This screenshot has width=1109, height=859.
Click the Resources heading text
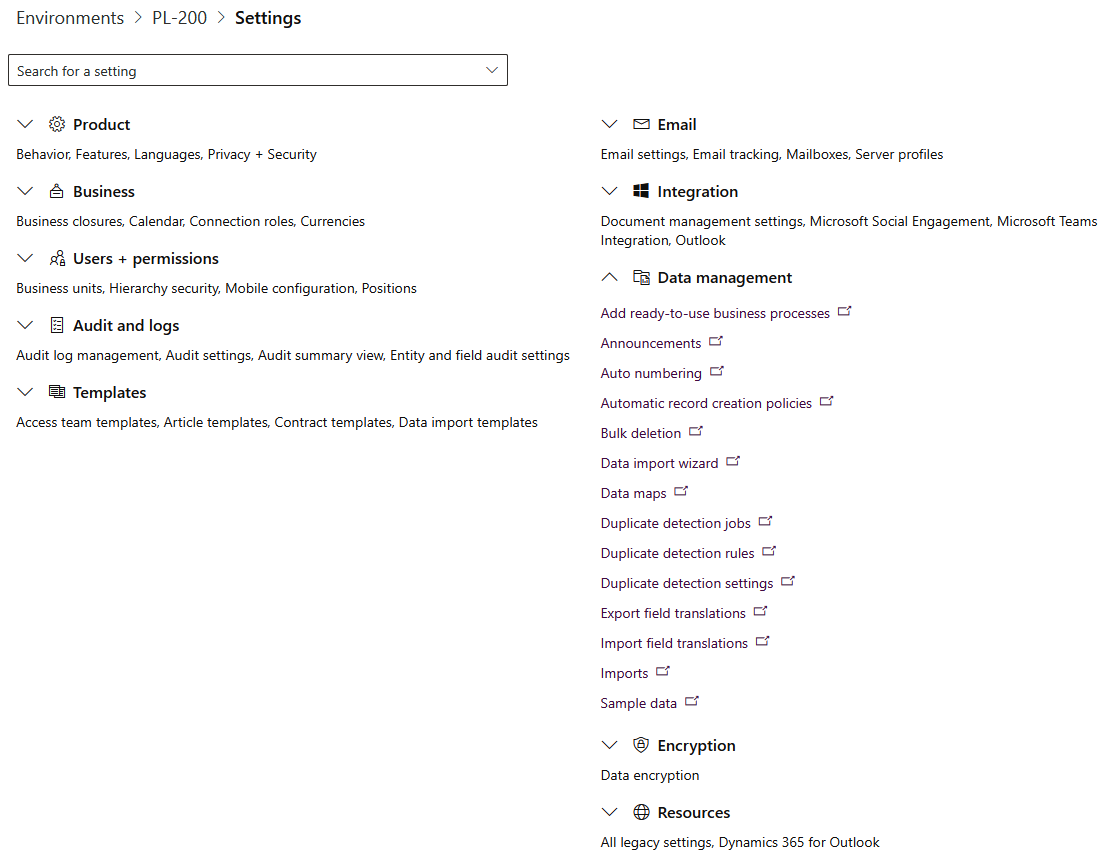(x=693, y=812)
